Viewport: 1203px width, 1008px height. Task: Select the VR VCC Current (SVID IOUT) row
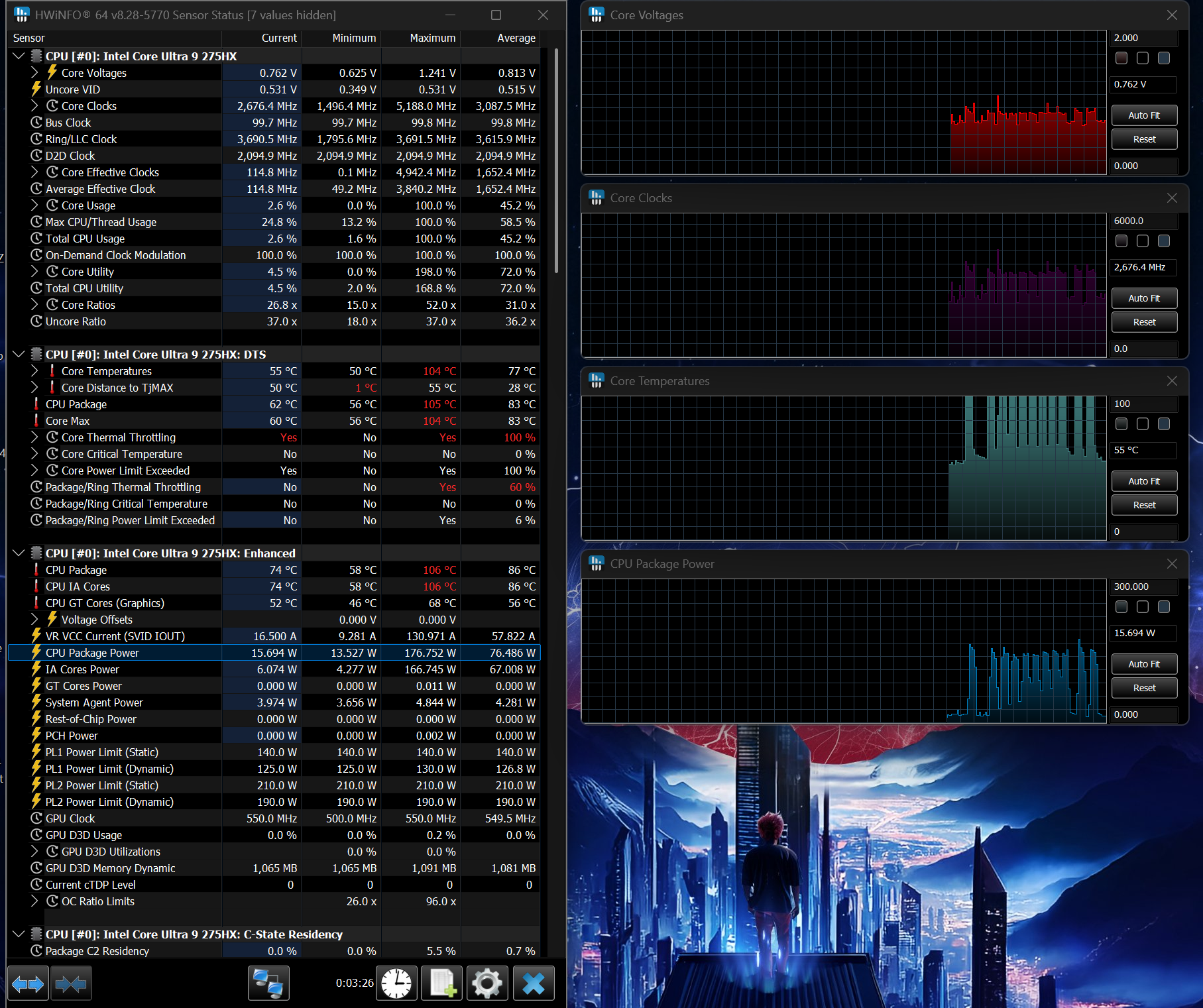pos(274,636)
